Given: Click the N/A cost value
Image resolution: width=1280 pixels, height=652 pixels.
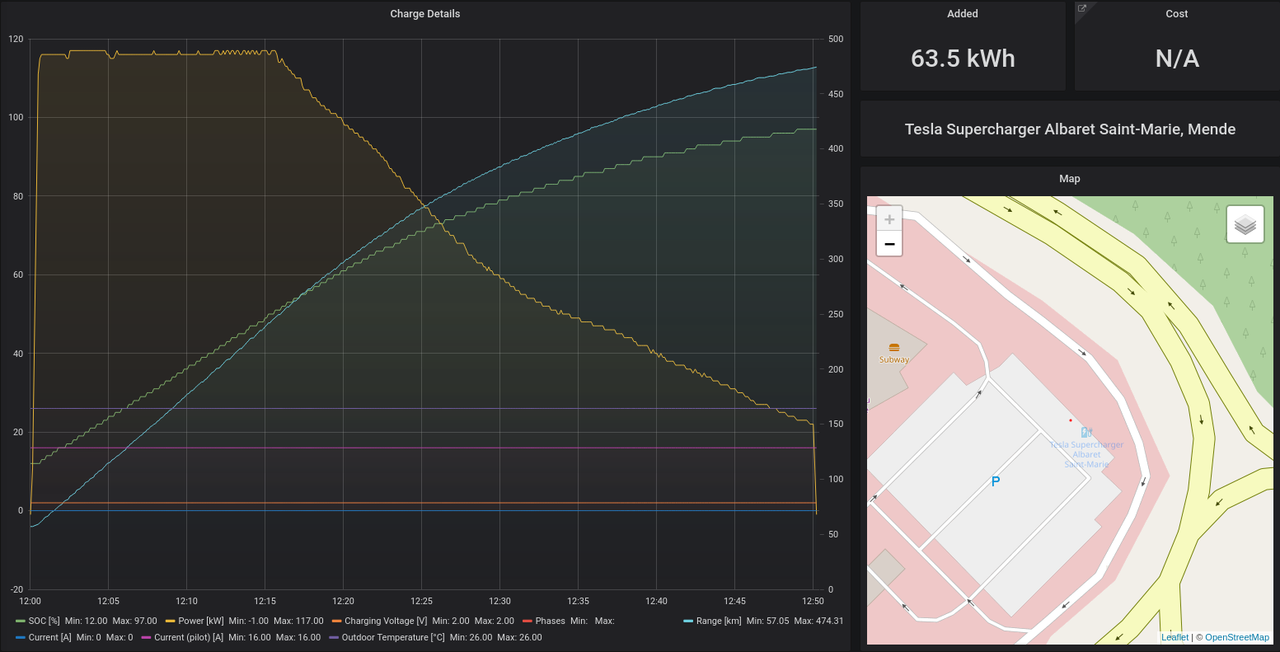Looking at the screenshot, I should 1177,59.
